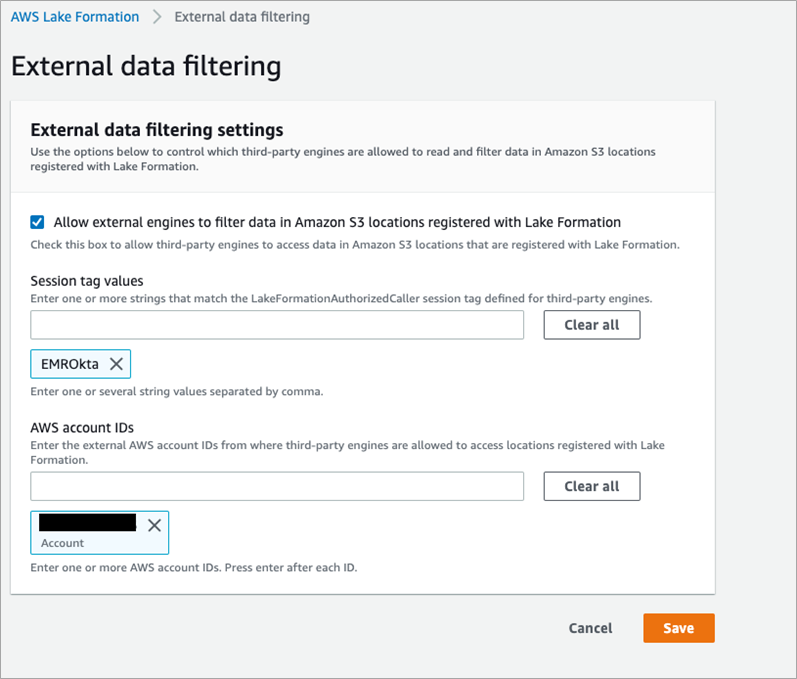This screenshot has height=679, width=797.
Task: Focus the Session tag values input
Action: pos(277,325)
